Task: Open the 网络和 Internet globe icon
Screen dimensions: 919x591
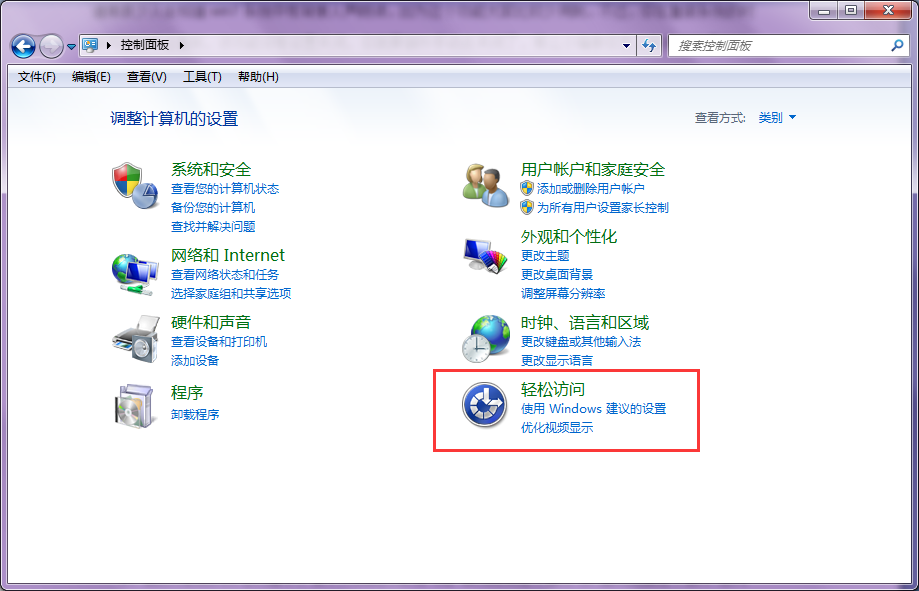Action: pos(135,274)
